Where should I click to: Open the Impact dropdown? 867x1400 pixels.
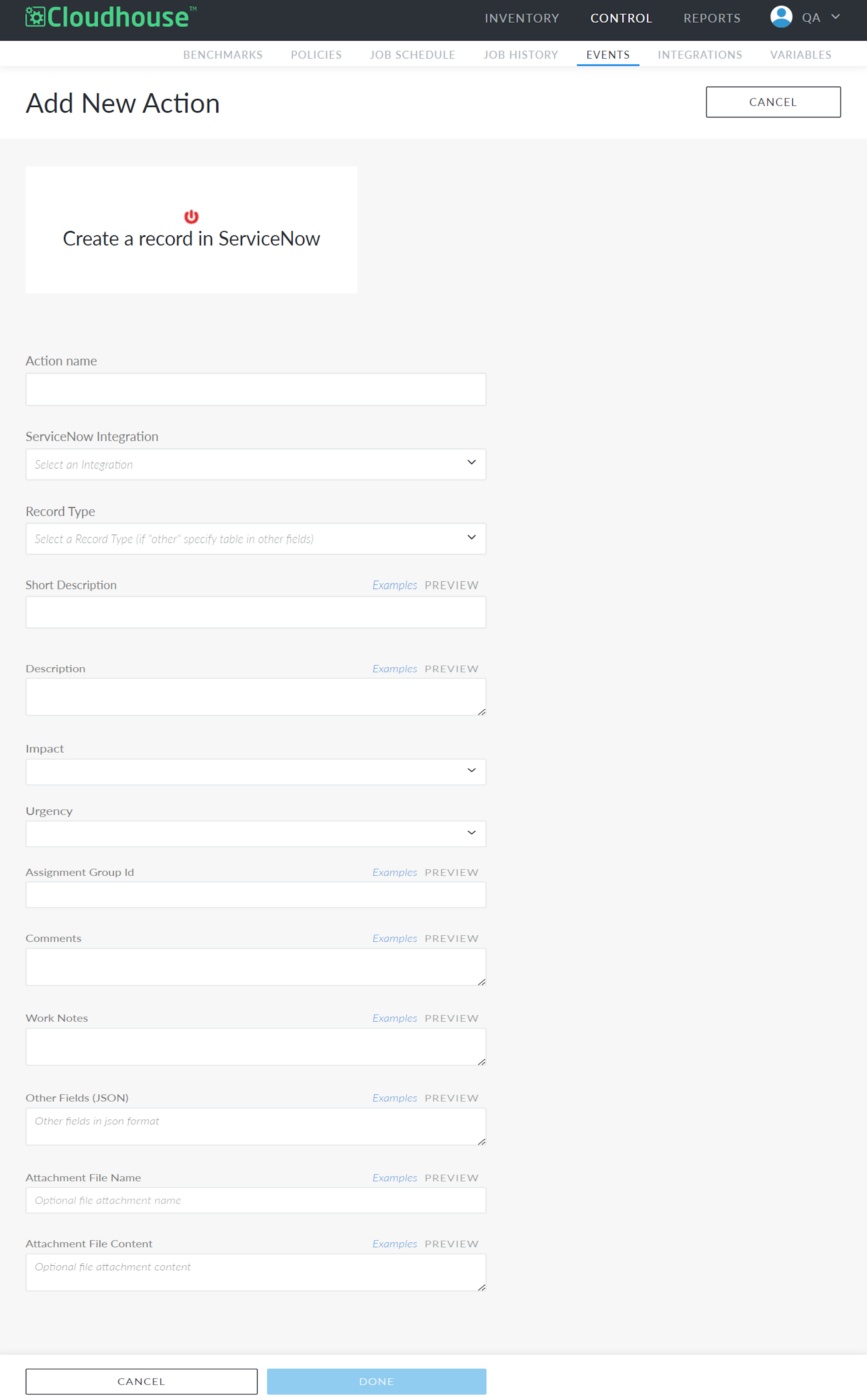(x=256, y=772)
